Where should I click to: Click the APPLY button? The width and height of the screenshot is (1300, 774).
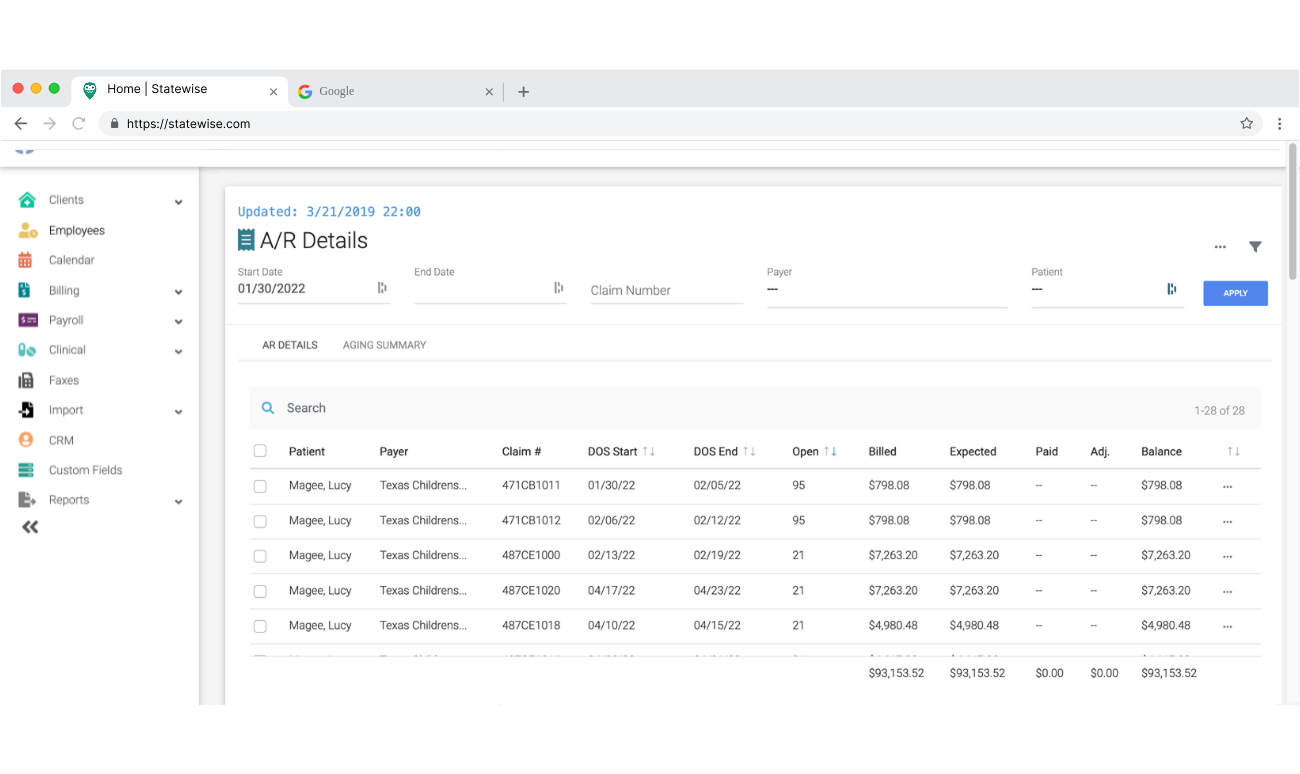(x=1235, y=293)
